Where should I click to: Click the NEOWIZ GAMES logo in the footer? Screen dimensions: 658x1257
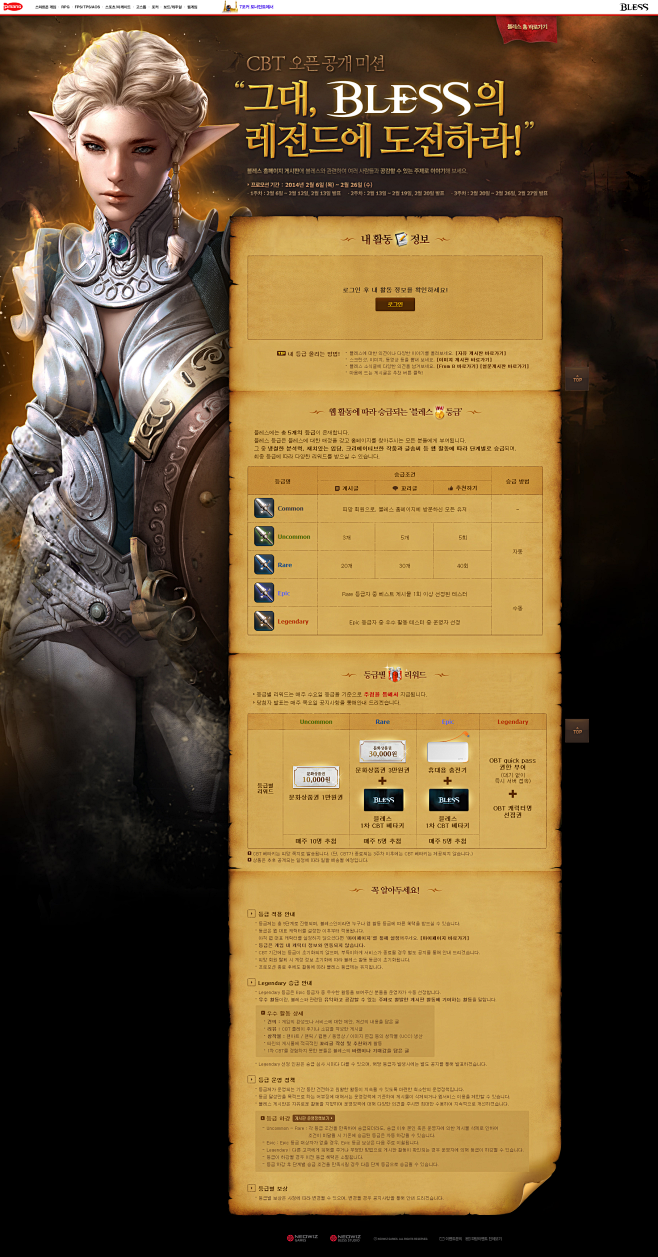(304, 1237)
